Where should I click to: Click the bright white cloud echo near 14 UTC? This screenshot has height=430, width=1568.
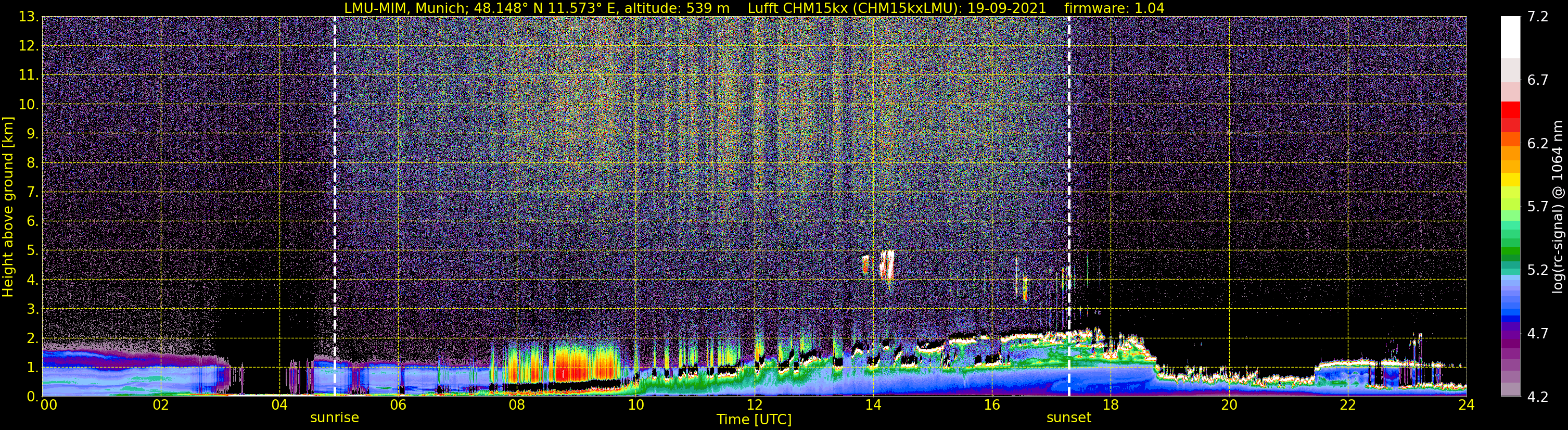887,264
